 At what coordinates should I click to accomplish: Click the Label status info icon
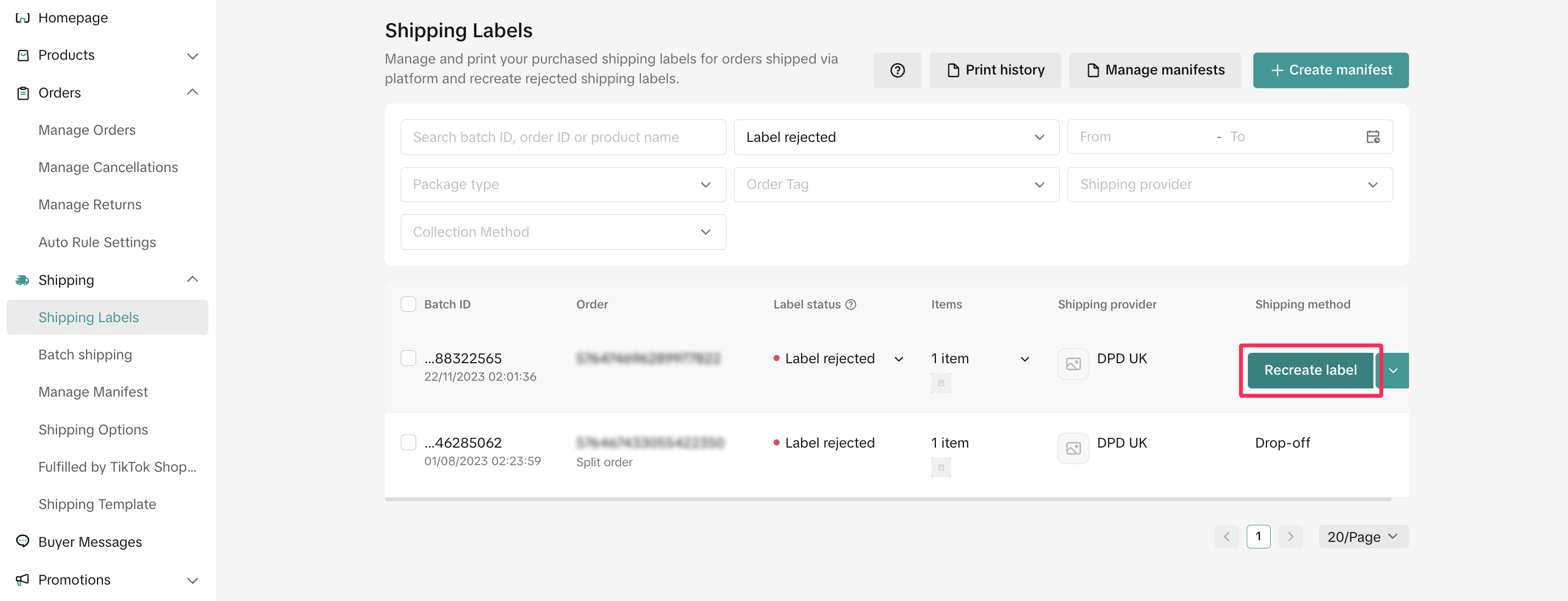851,305
